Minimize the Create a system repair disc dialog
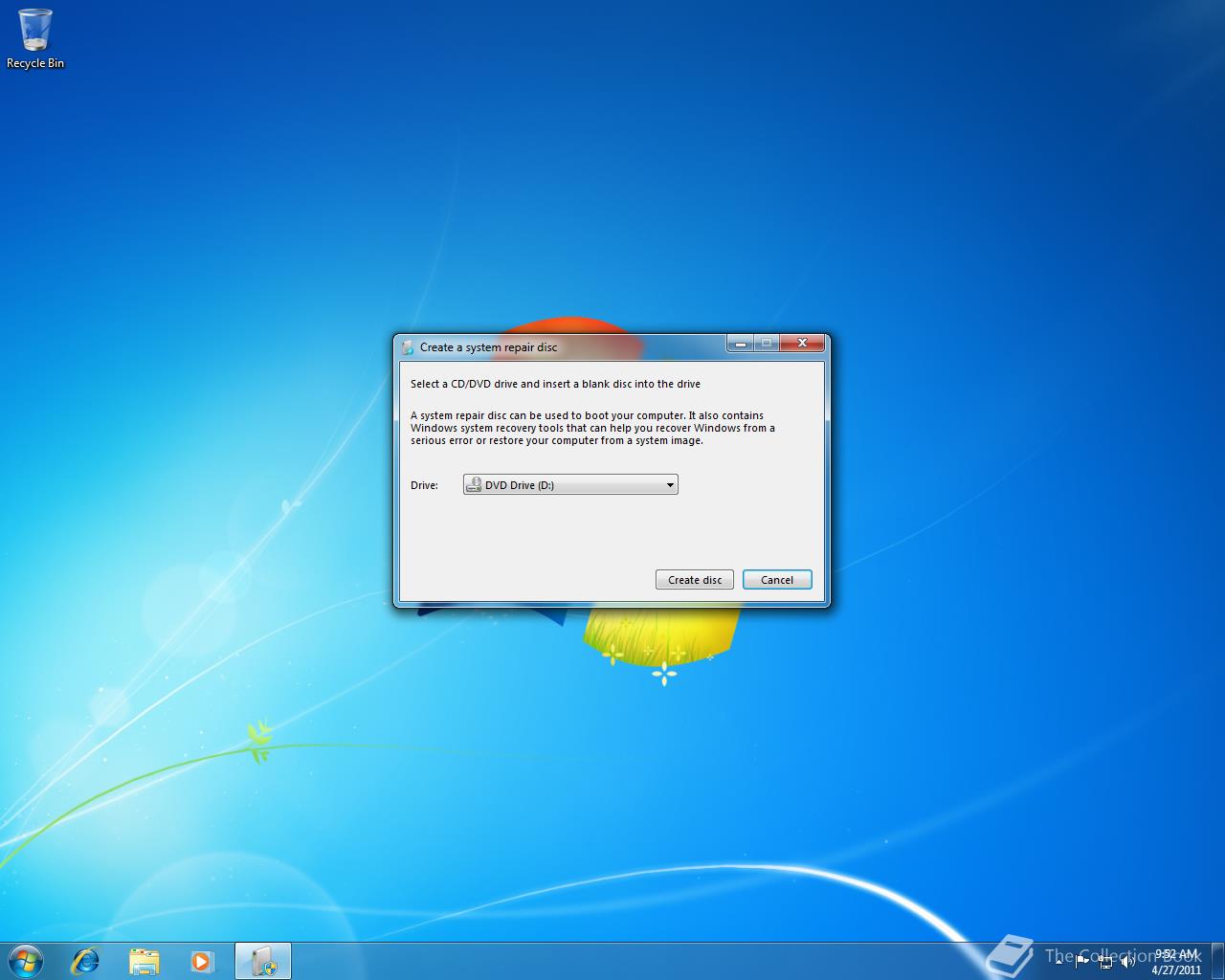Viewport: 1225px width, 980px height. pos(741,343)
